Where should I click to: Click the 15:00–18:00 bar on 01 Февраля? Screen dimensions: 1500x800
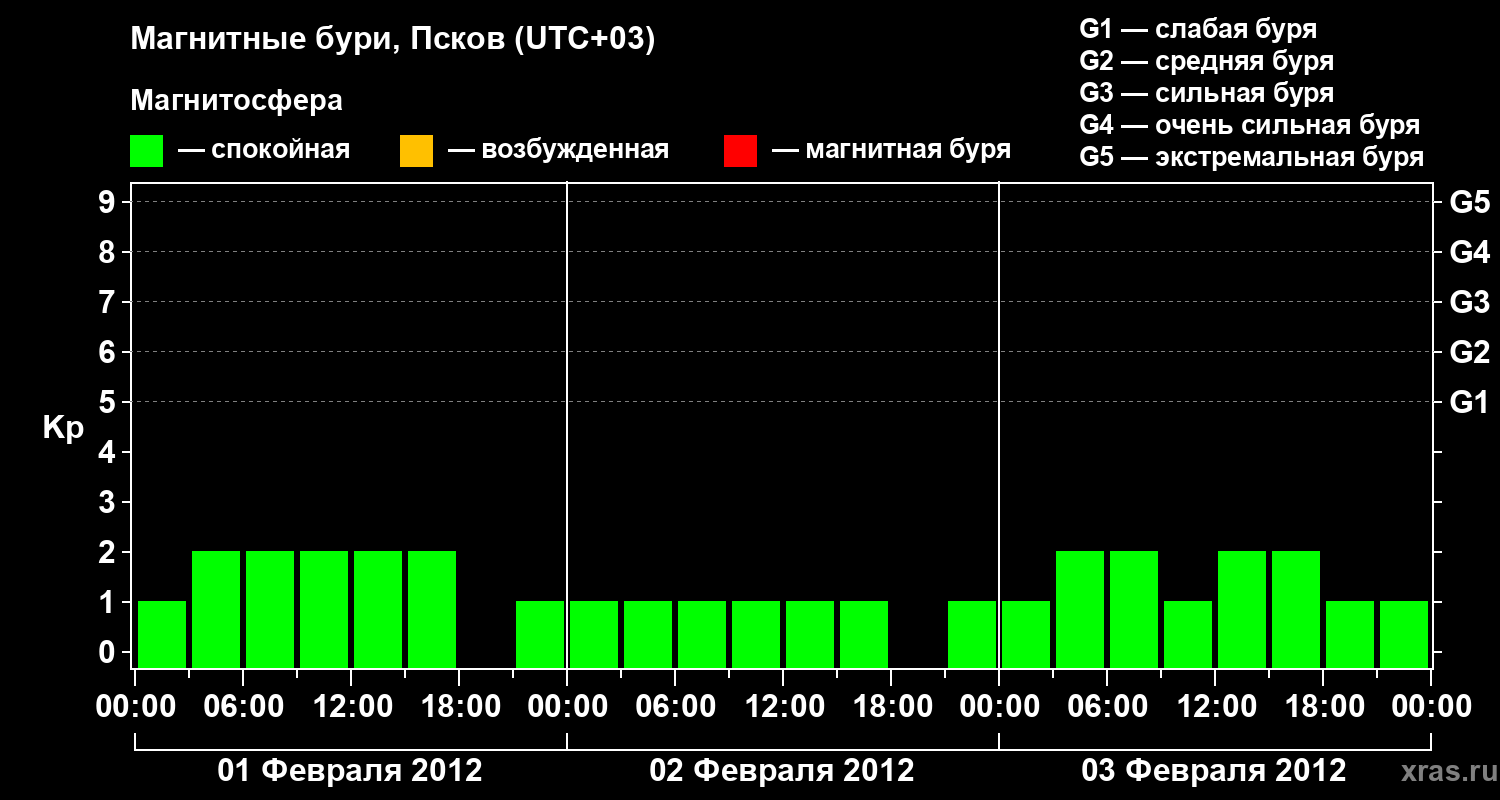(x=432, y=609)
